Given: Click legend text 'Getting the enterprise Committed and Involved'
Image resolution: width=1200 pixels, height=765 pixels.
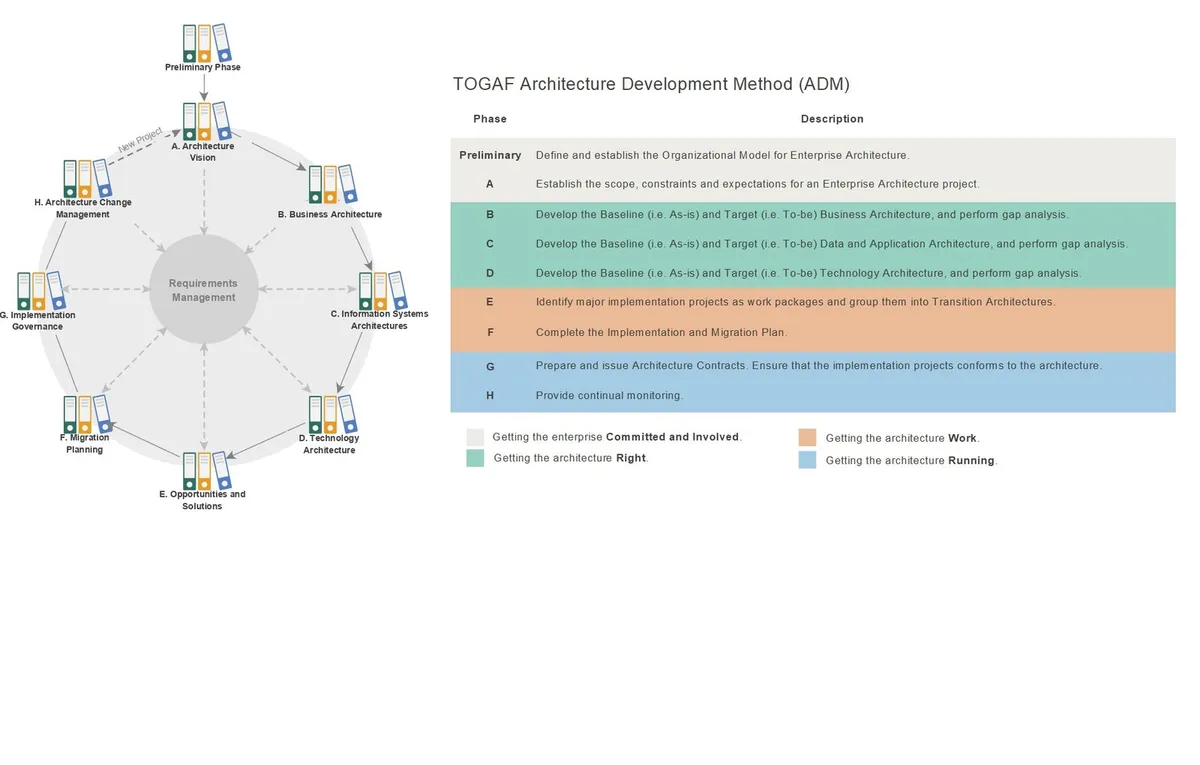Looking at the screenshot, I should point(617,437).
